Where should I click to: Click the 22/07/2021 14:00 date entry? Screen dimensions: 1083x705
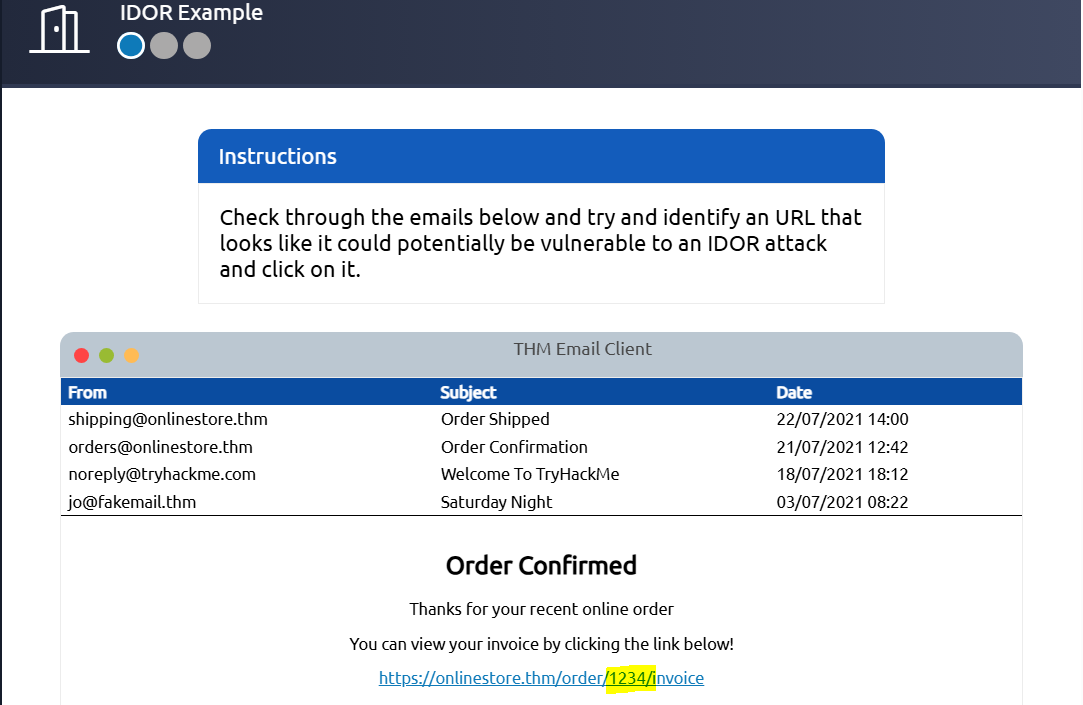coord(842,419)
